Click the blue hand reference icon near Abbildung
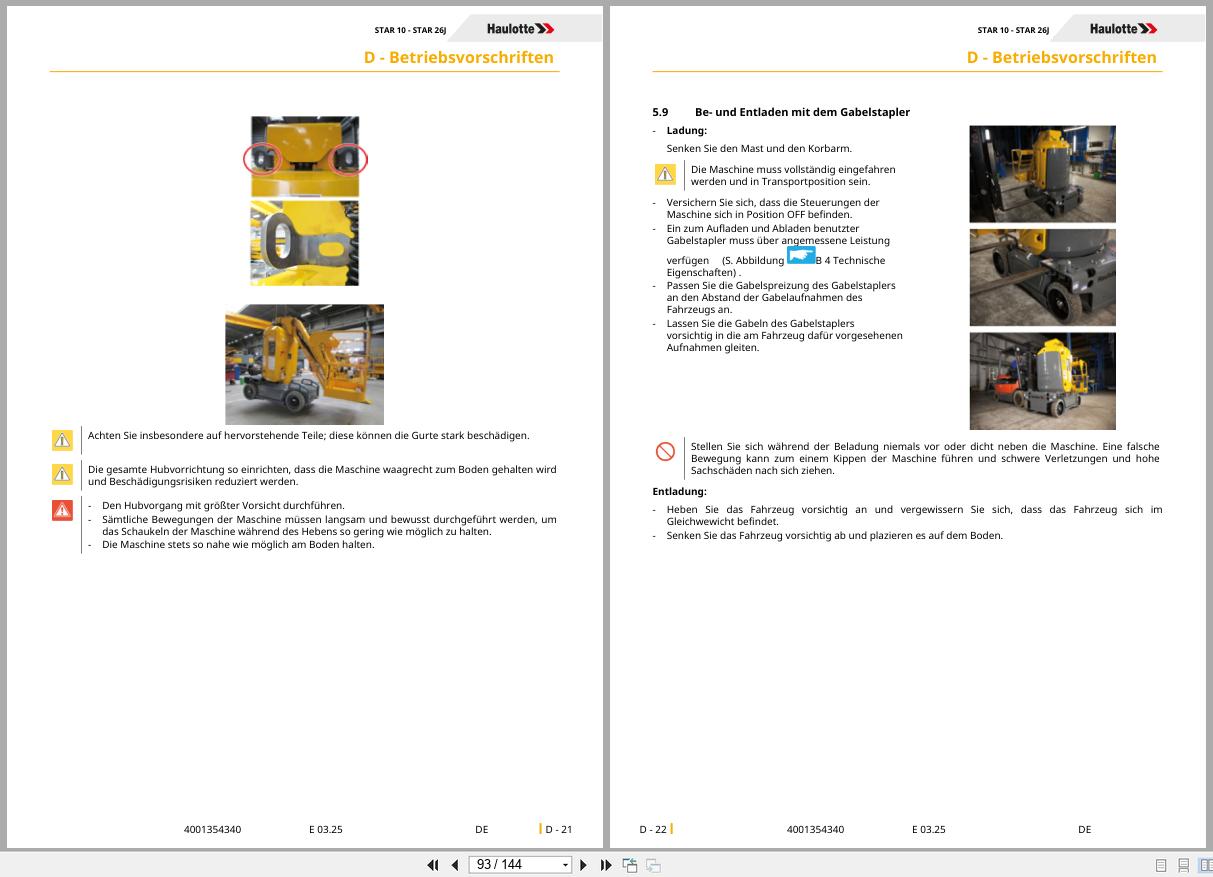1213x877 pixels. (x=800, y=256)
